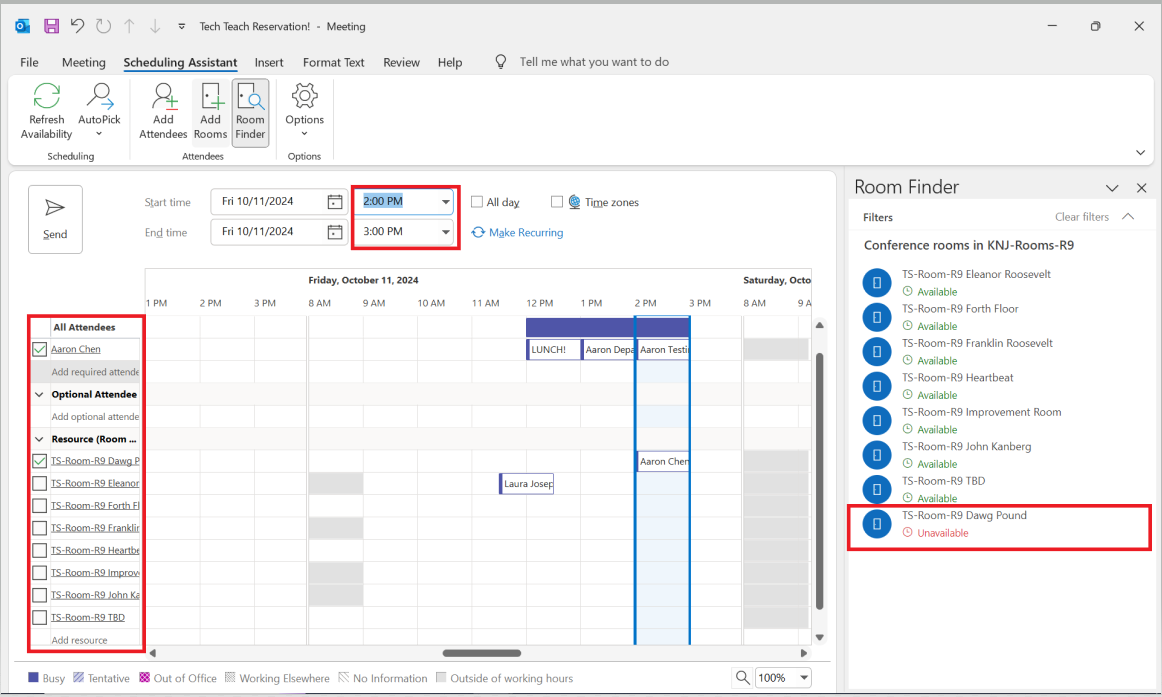Enable the All day checkbox

coord(477,202)
